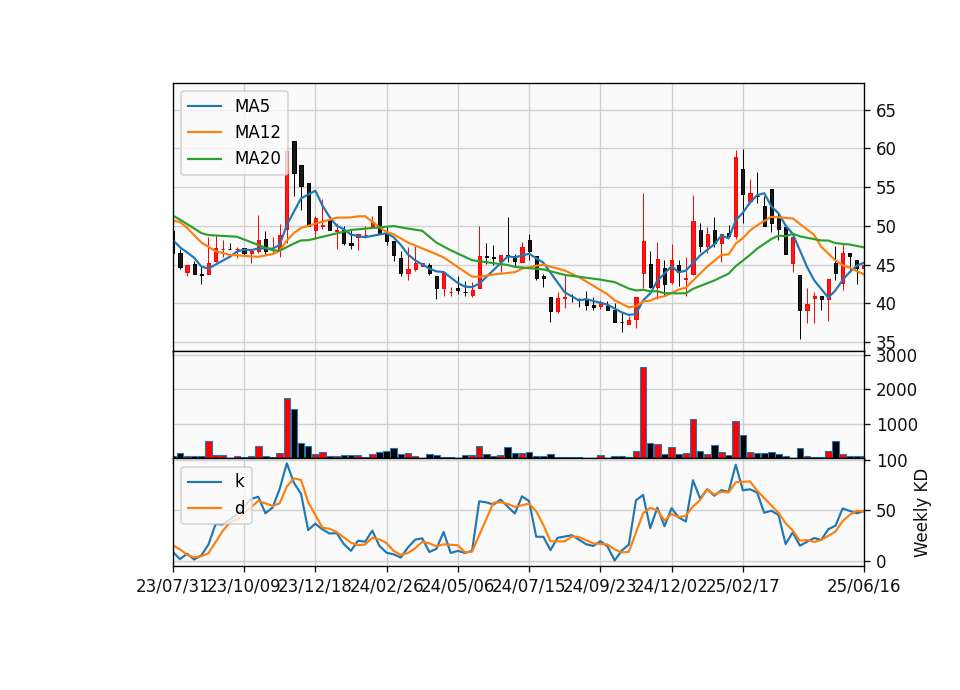Click the 24/02/26 date tick label

(386, 586)
